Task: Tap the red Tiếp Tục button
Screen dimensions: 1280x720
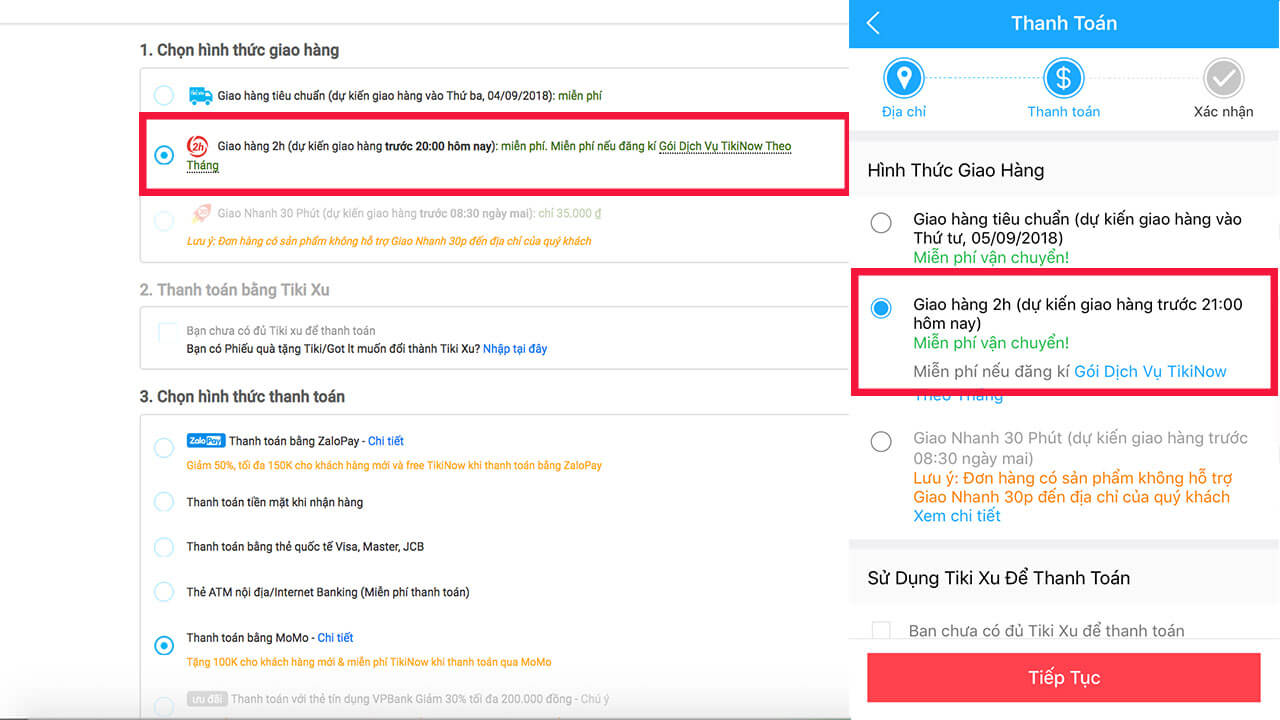Action: 1064,678
